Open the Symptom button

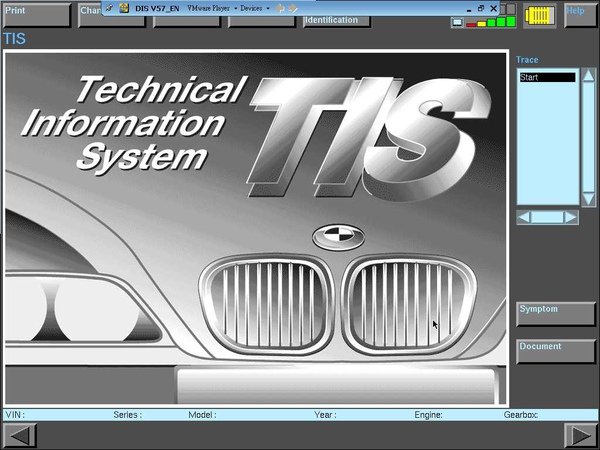[x=556, y=314]
